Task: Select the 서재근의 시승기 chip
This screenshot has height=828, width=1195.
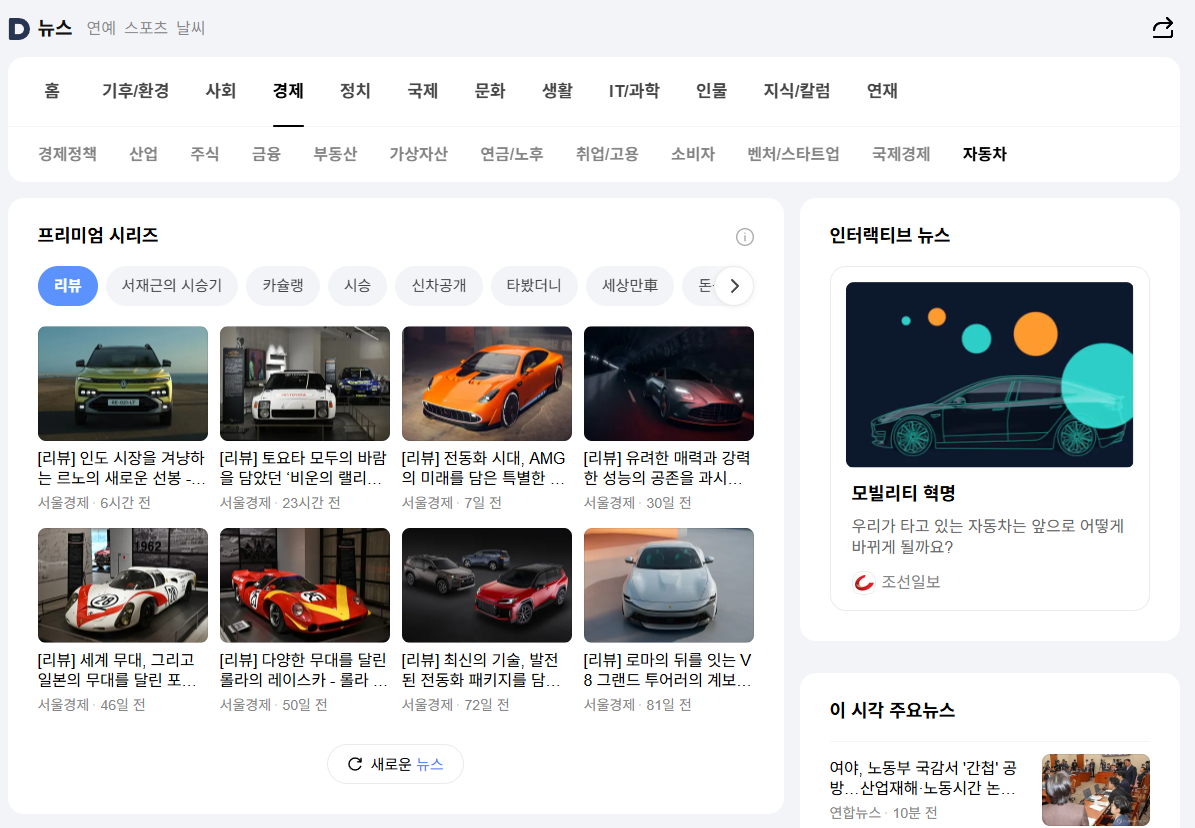Action: 172,286
